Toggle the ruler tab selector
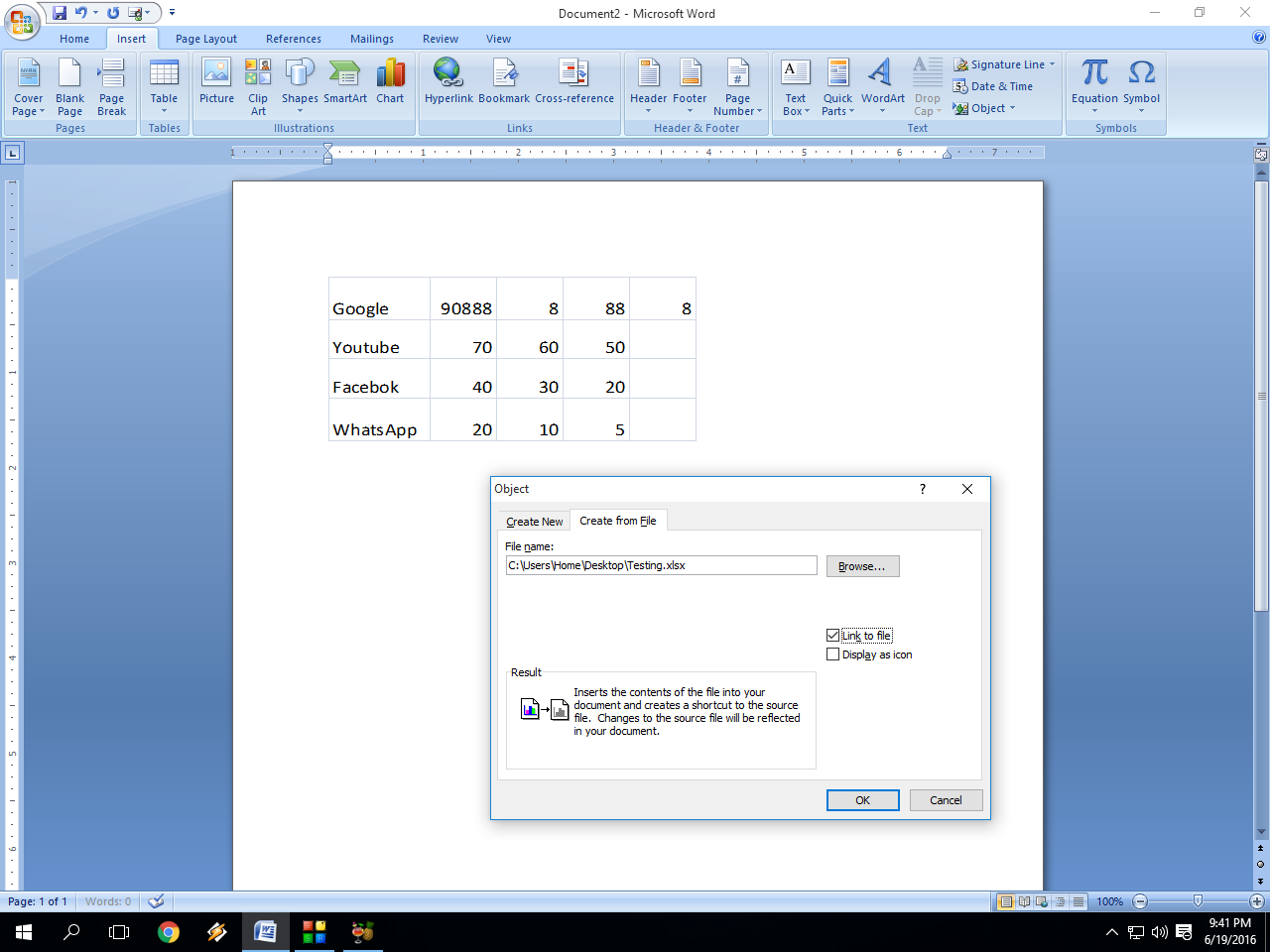This screenshot has width=1270, height=952. 12,153
